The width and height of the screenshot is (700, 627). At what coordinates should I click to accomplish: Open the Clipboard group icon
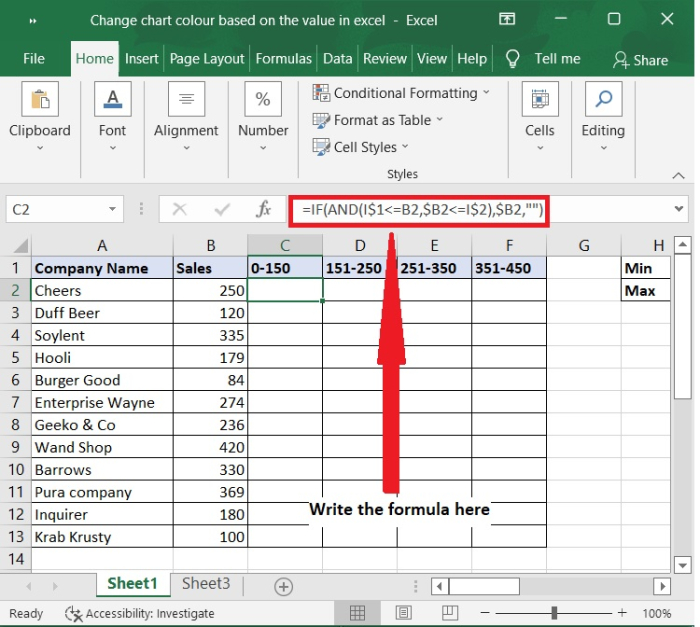pos(40,100)
